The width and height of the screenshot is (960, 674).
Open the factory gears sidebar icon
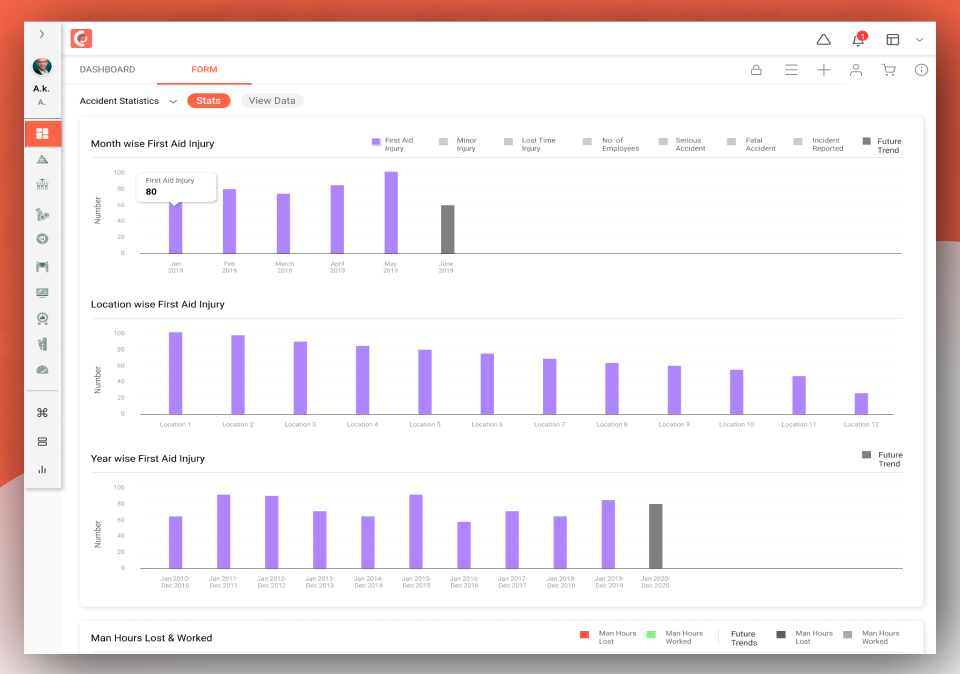click(x=42, y=214)
